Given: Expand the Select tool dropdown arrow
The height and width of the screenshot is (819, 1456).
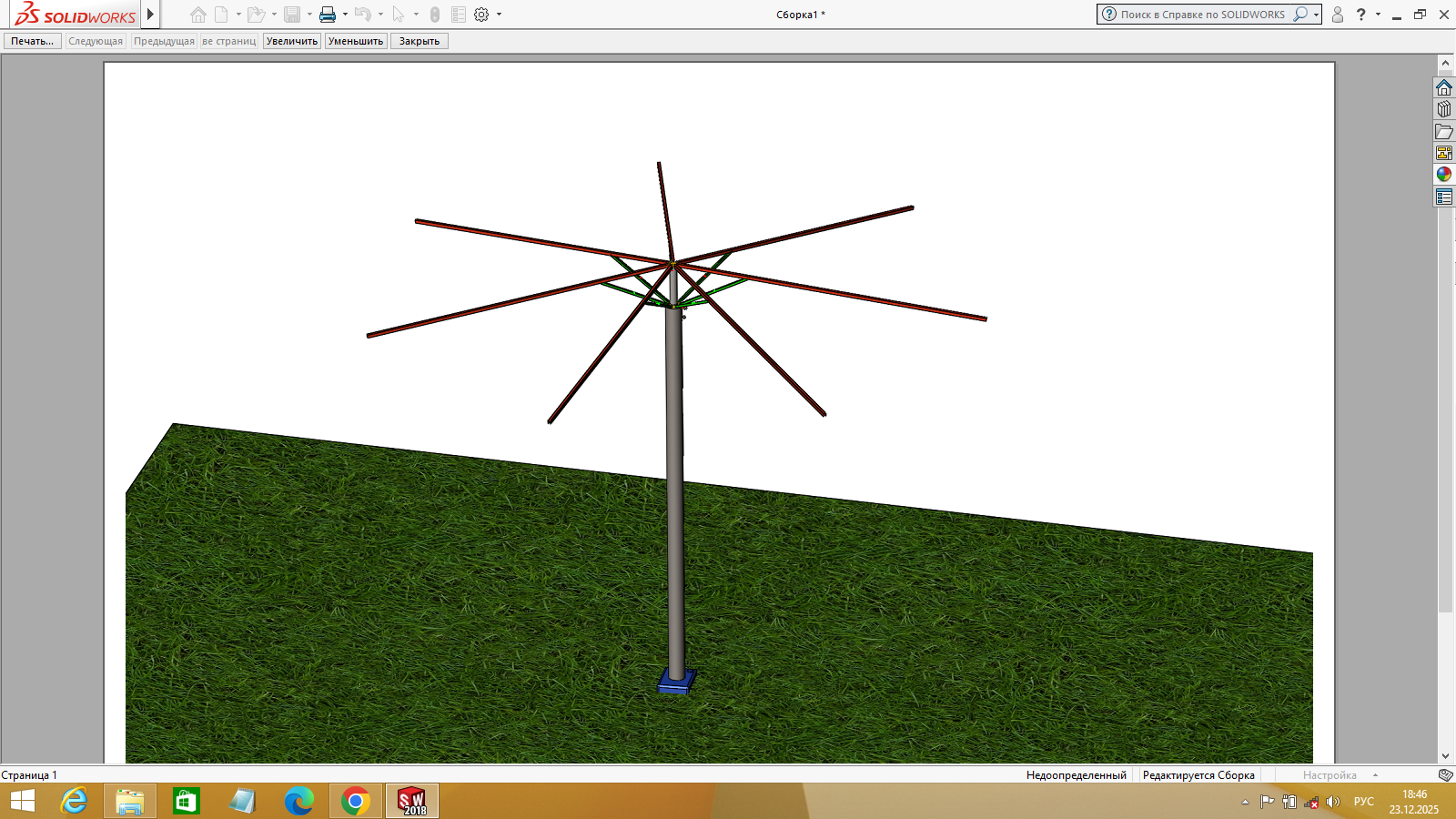Looking at the screenshot, I should (x=416, y=15).
